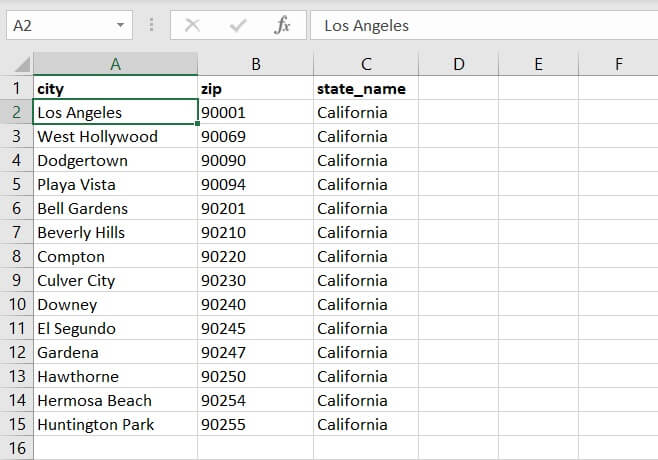
Task: Open the Name Box dropdown arrow
Action: (x=121, y=26)
